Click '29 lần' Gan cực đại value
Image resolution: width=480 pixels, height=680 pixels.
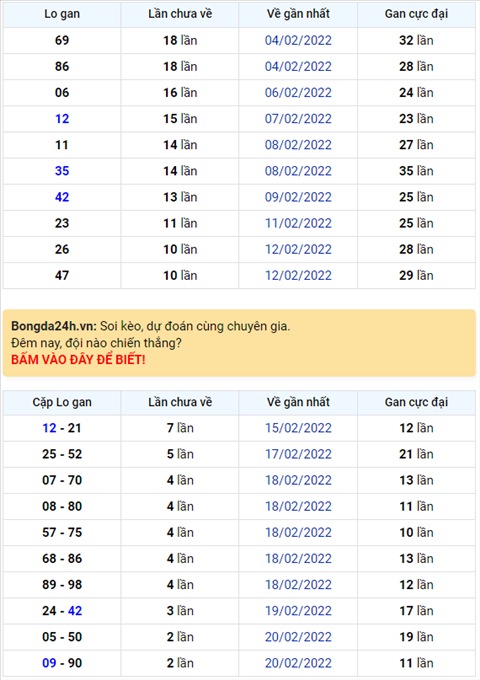416,275
